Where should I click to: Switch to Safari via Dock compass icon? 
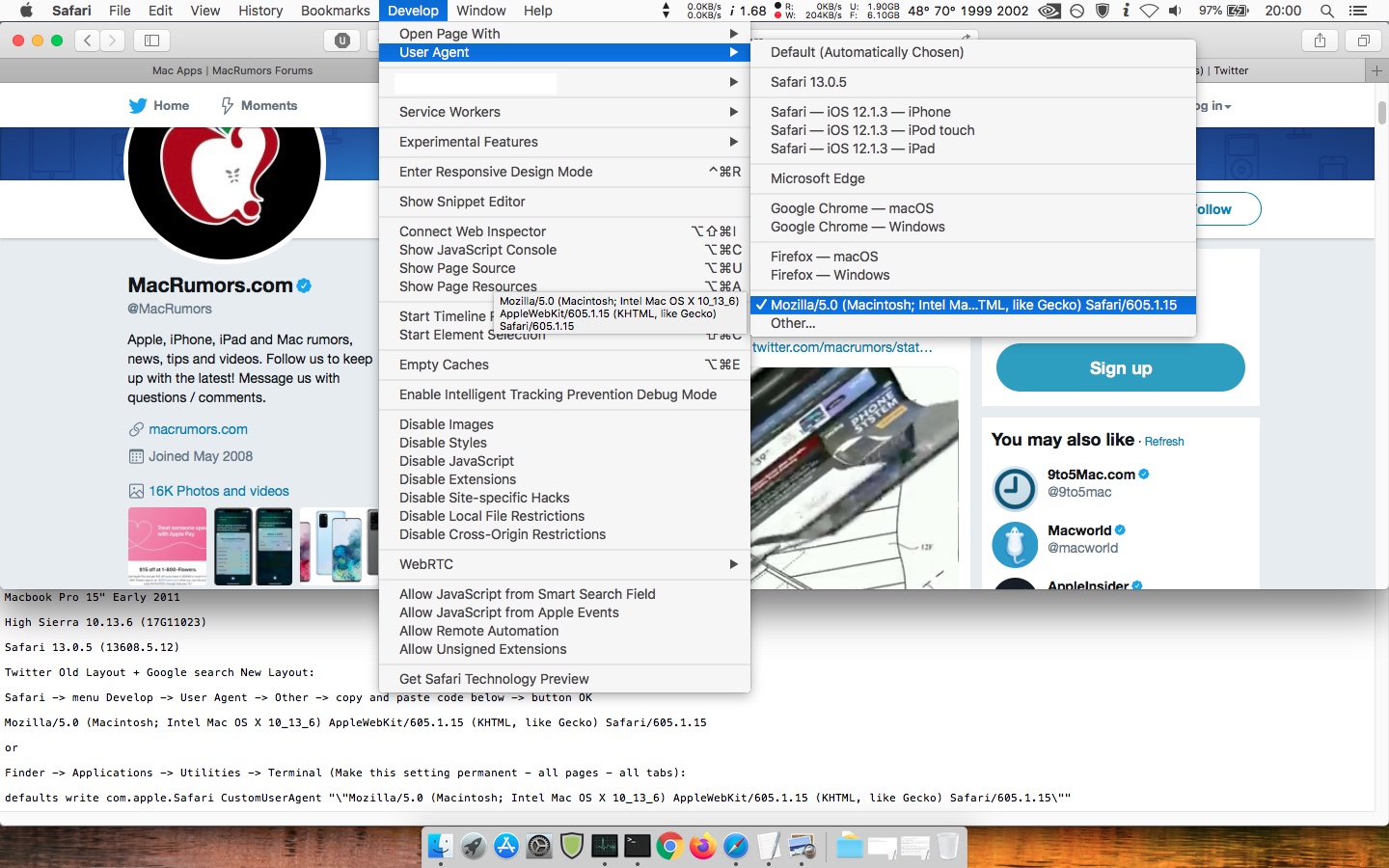[x=735, y=847]
